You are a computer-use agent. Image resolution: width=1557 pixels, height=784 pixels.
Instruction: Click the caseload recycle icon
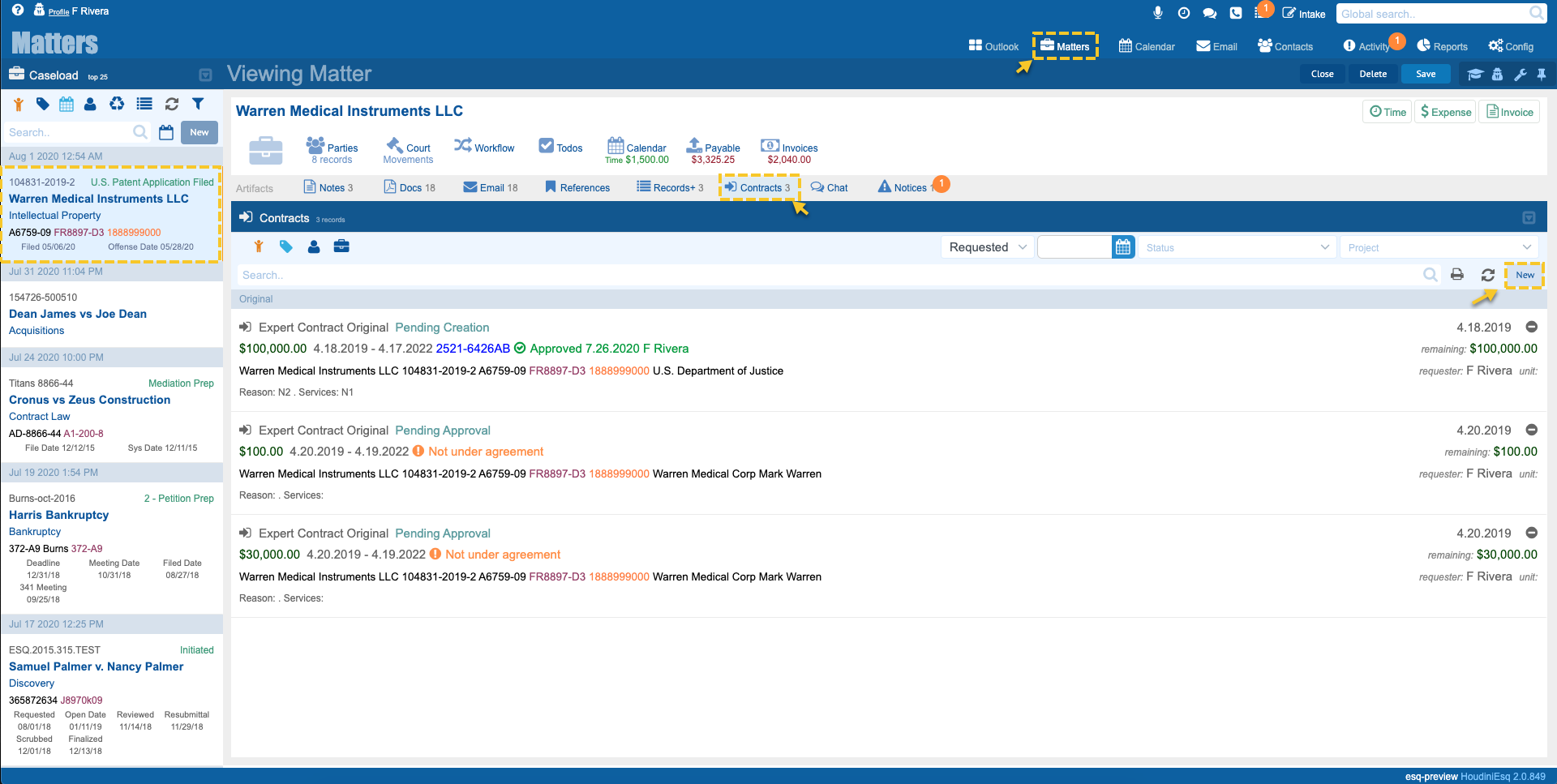[x=117, y=104]
